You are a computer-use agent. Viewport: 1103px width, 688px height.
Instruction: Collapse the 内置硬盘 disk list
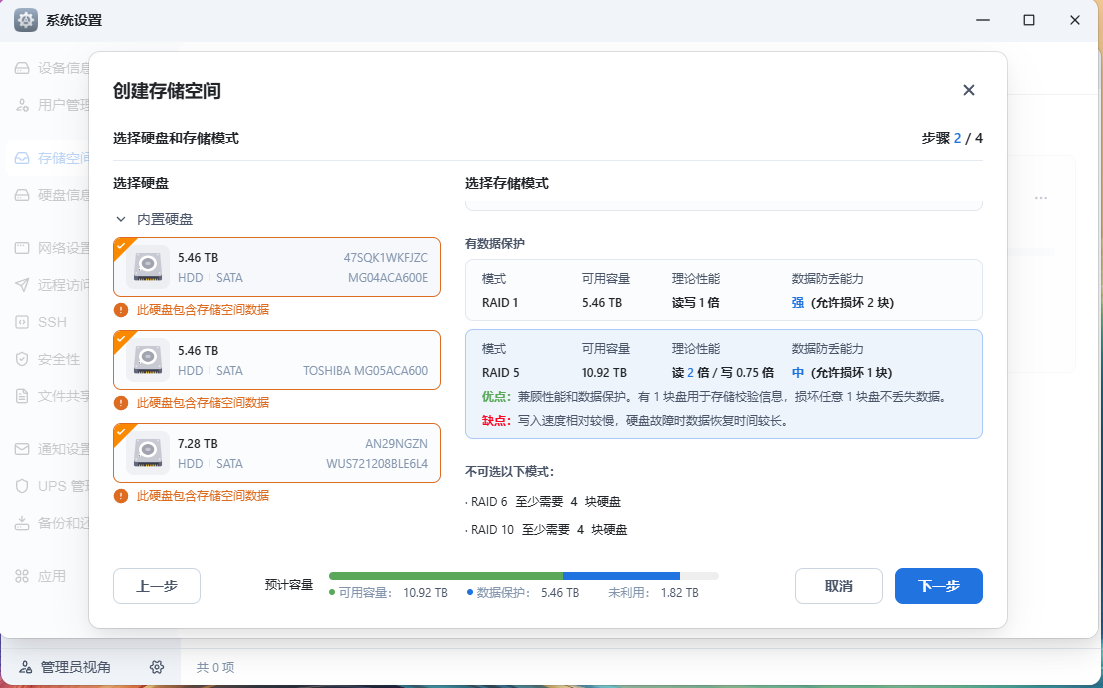(x=121, y=219)
